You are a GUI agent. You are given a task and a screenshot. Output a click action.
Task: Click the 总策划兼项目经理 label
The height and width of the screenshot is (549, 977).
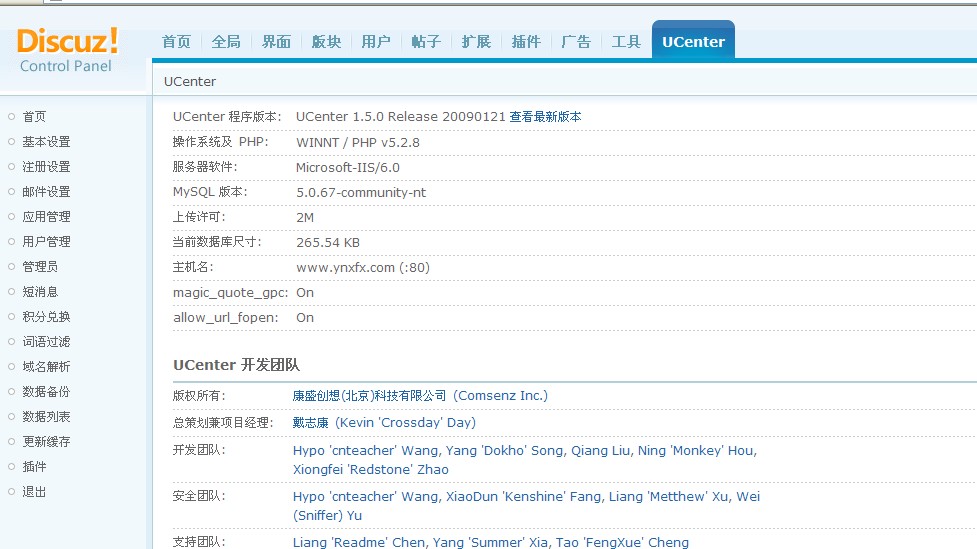tap(223, 423)
